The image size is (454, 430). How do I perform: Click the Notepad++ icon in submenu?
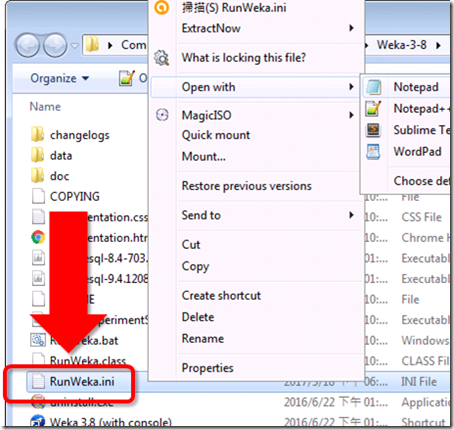point(373,108)
